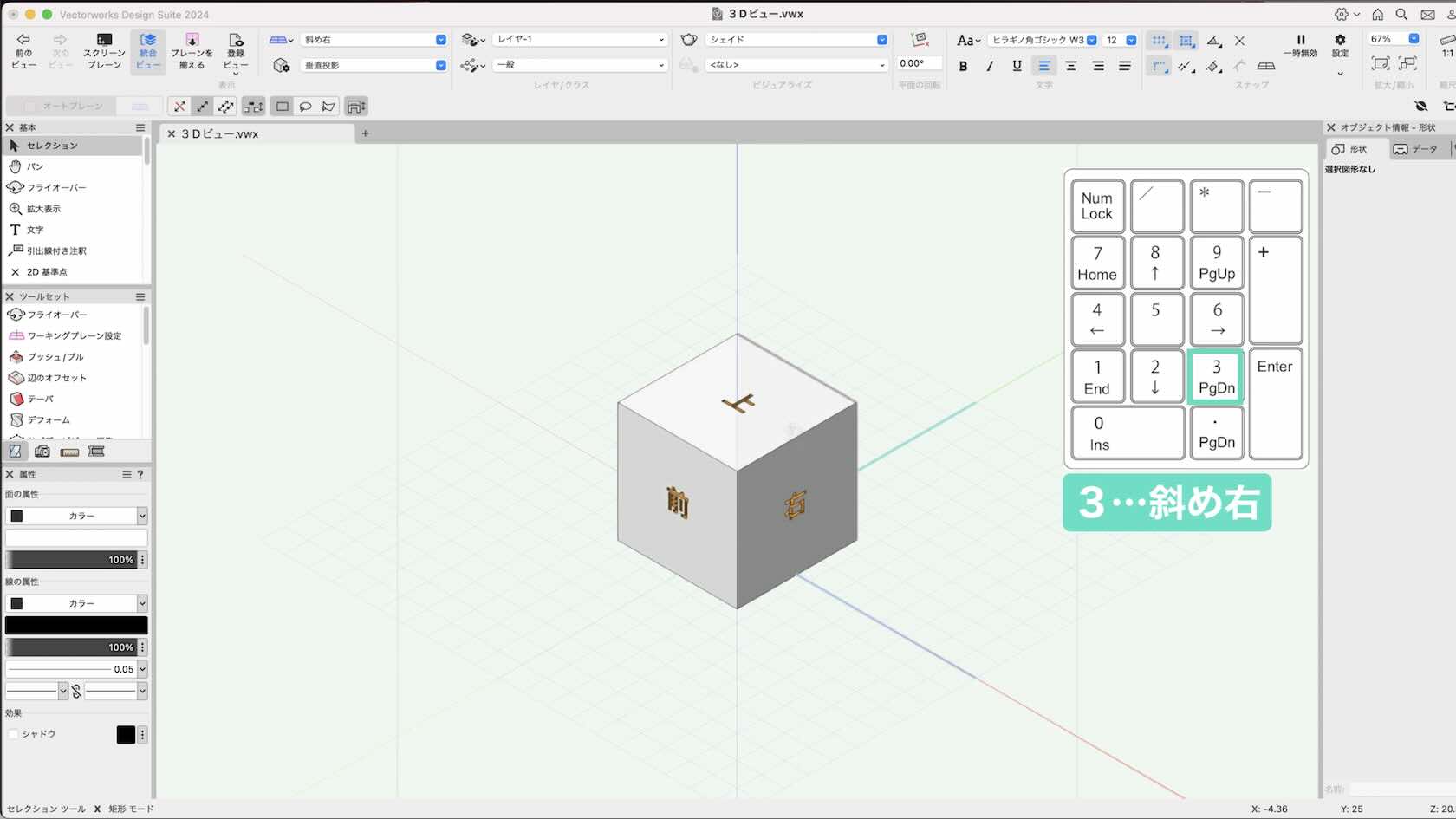Select the Deform tool (デフォーム)
Viewport: 1456px width, 819px height.
click(74, 419)
